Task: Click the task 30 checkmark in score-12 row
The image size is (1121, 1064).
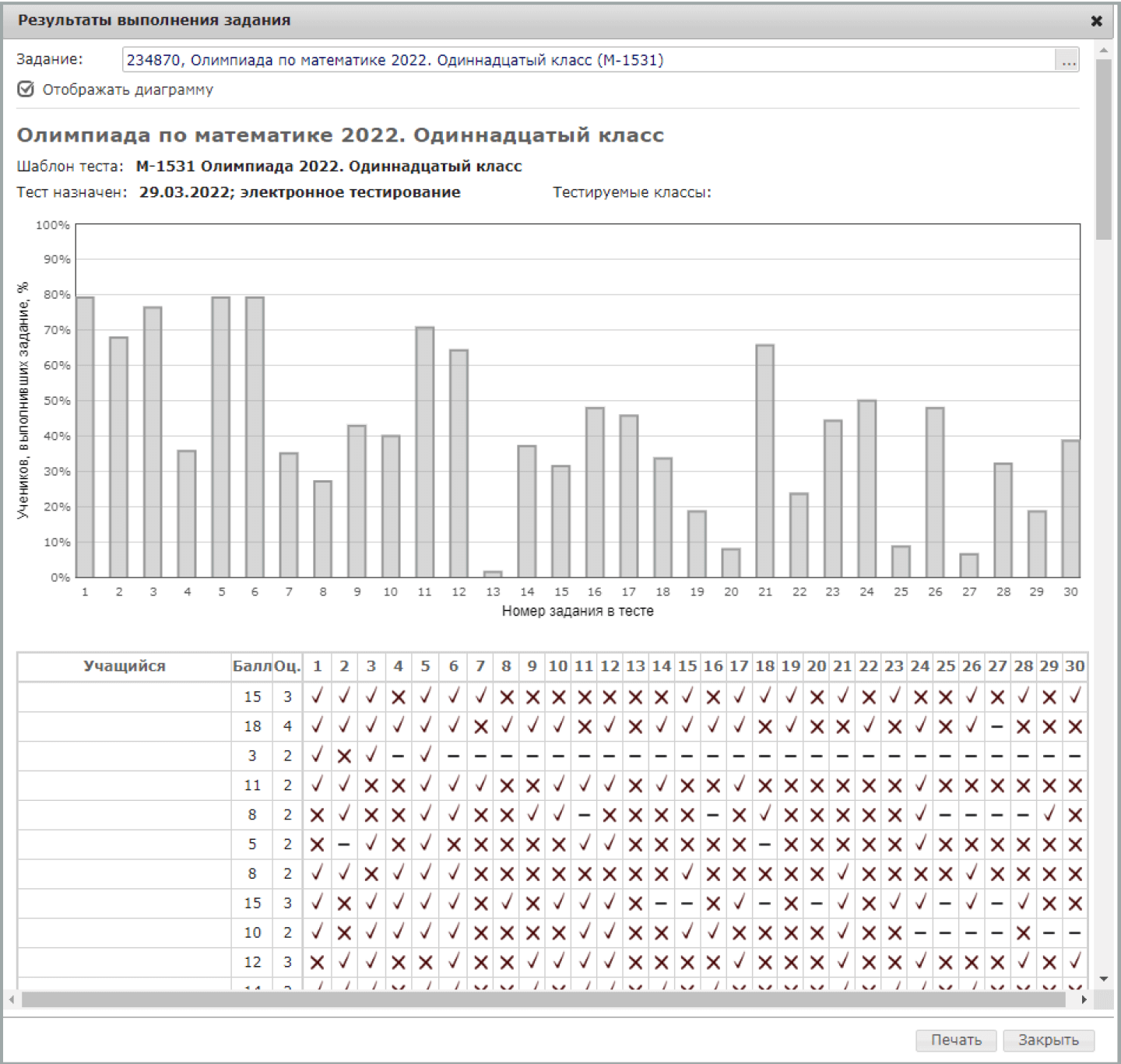Action: 1075,962
